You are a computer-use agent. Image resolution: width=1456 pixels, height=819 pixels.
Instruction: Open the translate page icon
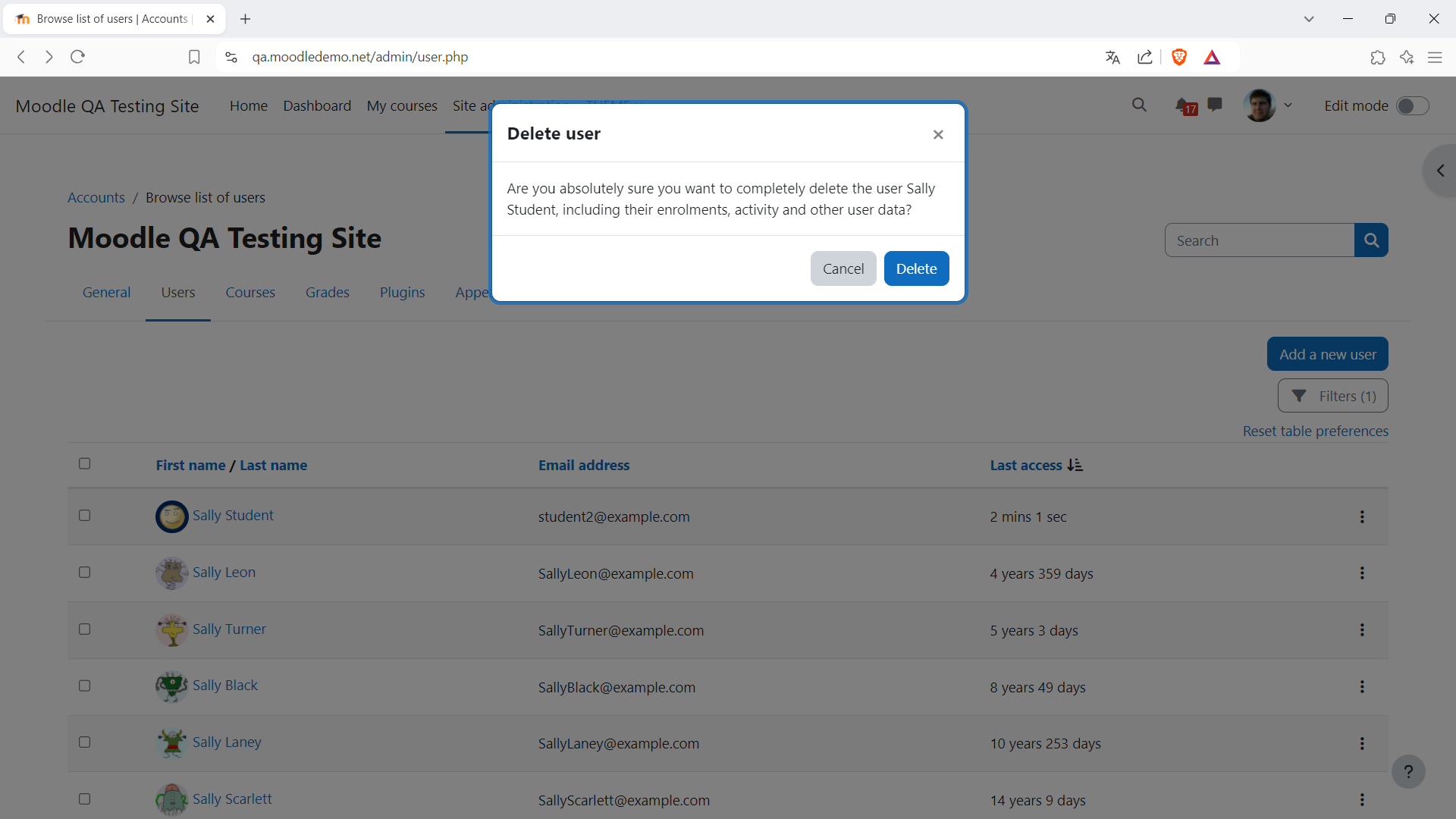coord(1112,57)
